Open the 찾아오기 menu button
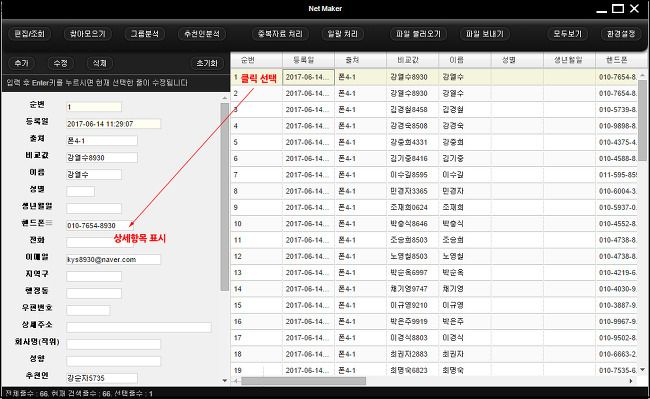This screenshot has width=650, height=399. (87, 34)
